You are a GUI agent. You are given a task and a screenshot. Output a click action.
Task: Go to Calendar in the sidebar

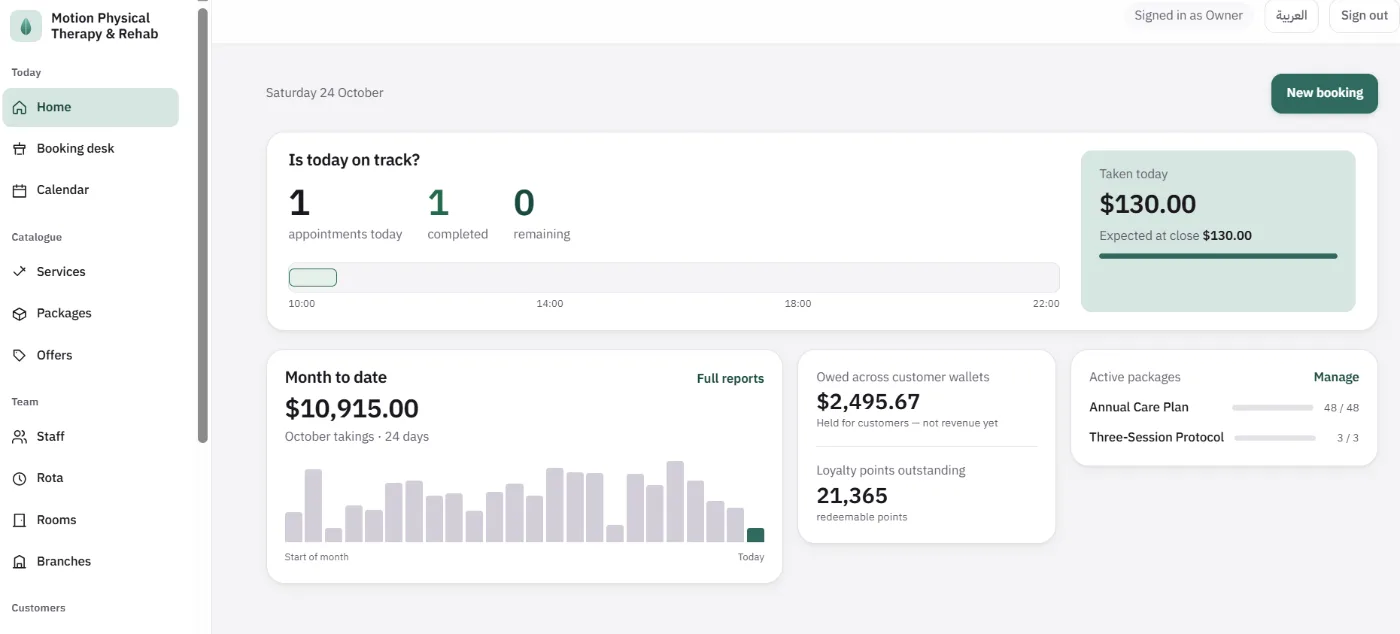(x=90, y=190)
